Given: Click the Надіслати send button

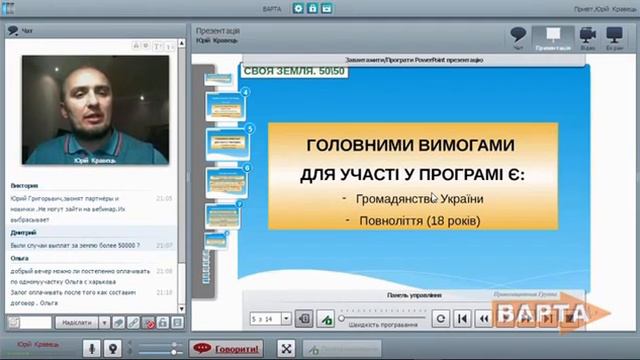Looking at the screenshot, I should click(x=76, y=323).
